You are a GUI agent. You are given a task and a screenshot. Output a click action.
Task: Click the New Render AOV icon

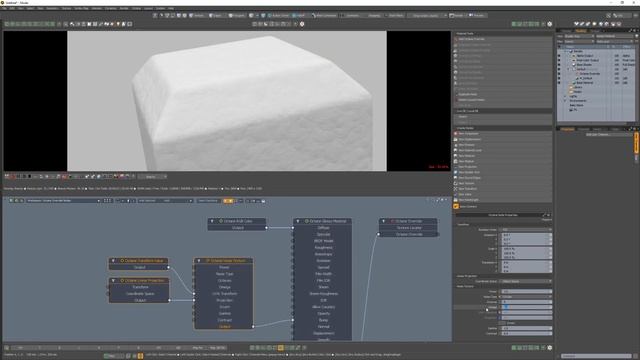(x=456, y=172)
